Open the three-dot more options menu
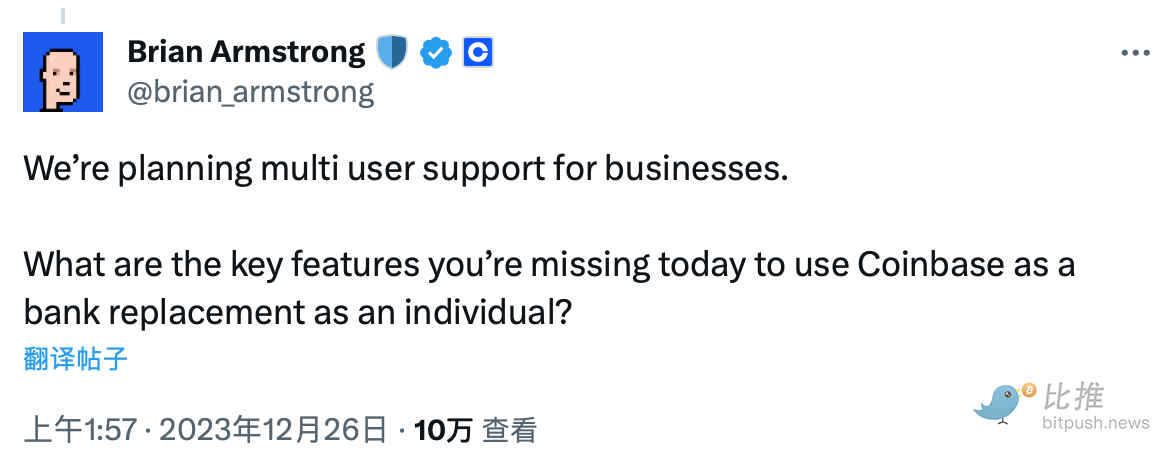This screenshot has height=450, width=1170. (x=1136, y=53)
